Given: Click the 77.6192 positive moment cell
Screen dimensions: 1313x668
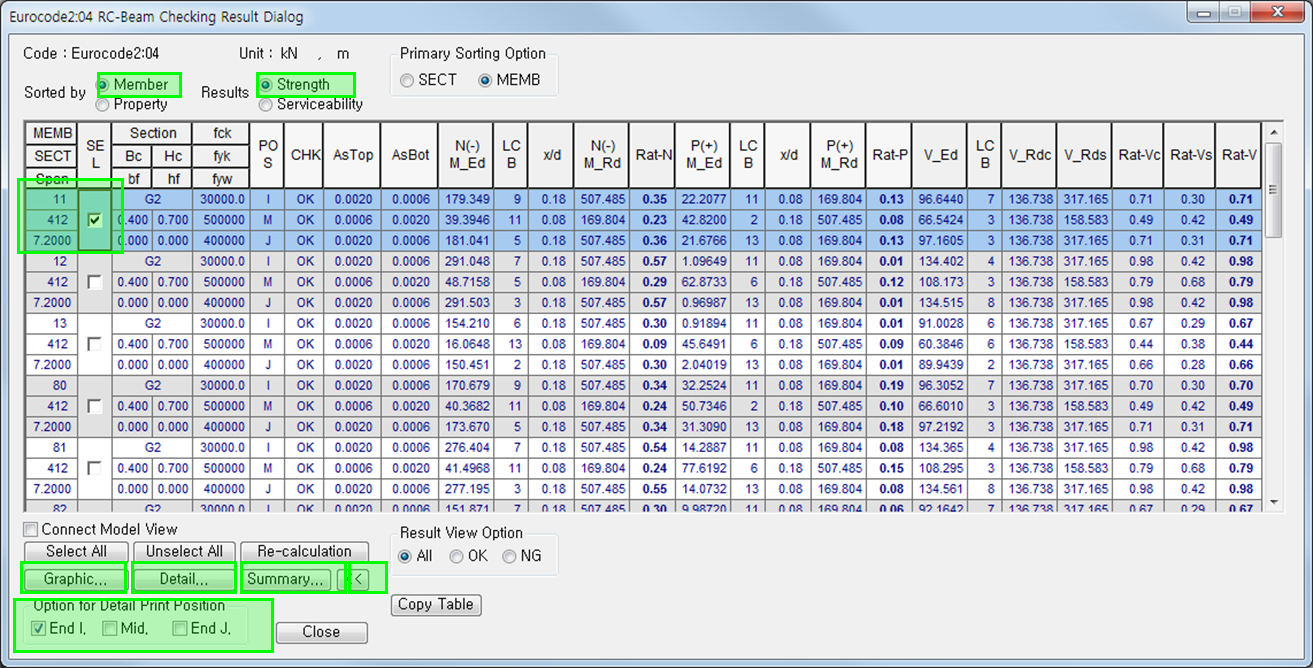Looking at the screenshot, I should click(x=703, y=468).
